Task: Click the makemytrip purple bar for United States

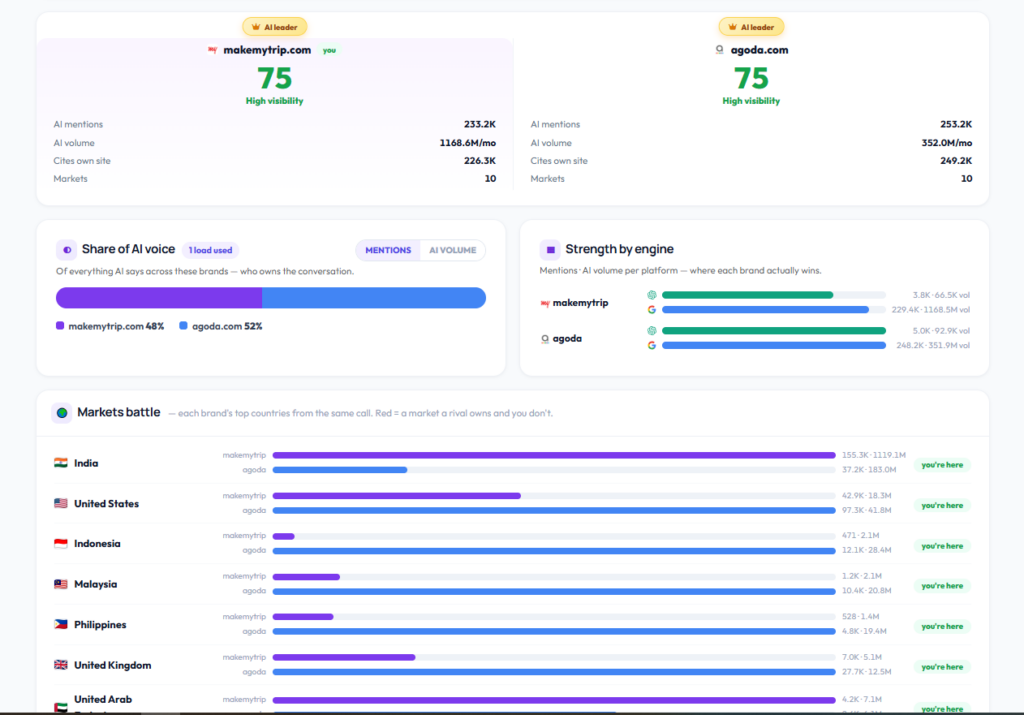Action: tap(396, 496)
